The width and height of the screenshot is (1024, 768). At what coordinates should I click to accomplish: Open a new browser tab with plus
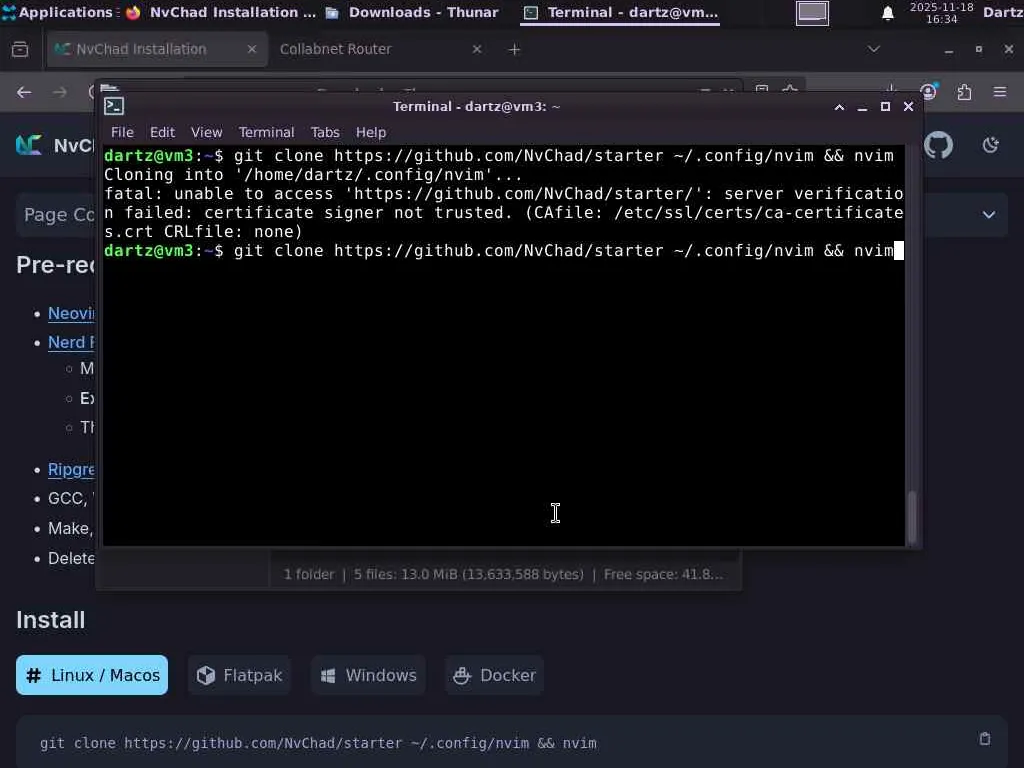(x=515, y=49)
